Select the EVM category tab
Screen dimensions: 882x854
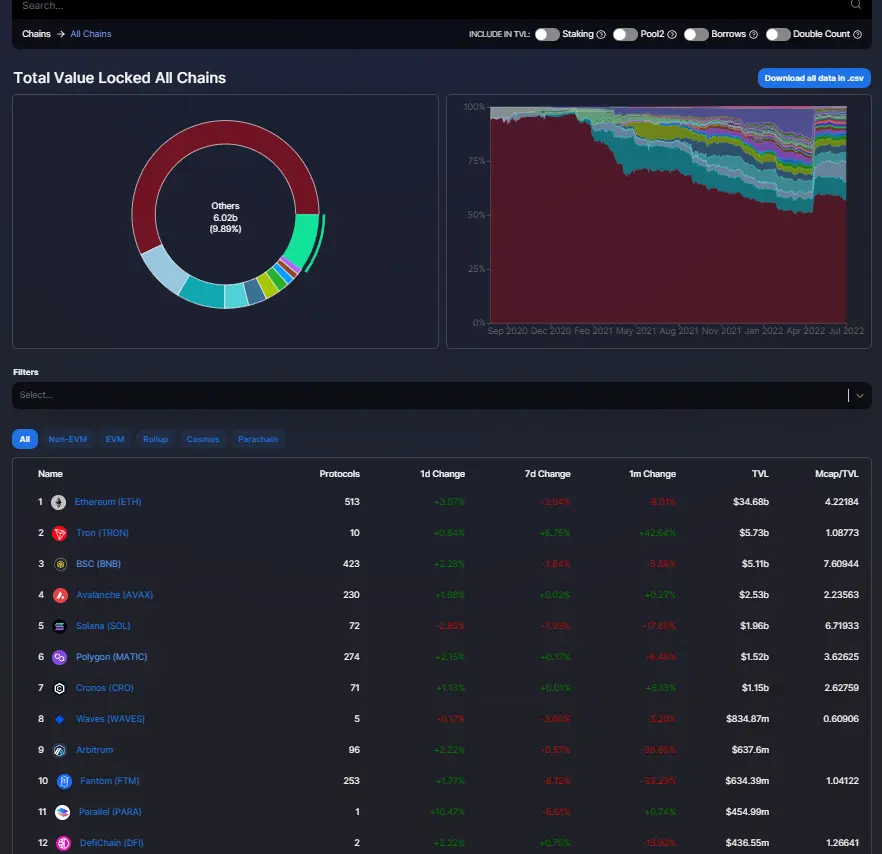point(115,439)
